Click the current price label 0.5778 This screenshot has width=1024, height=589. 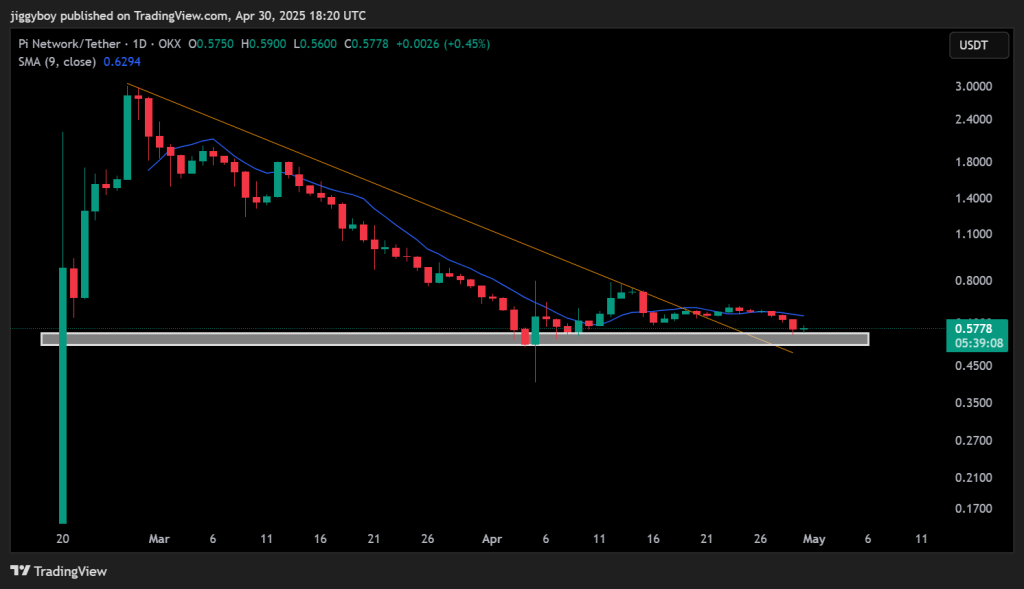click(x=973, y=328)
